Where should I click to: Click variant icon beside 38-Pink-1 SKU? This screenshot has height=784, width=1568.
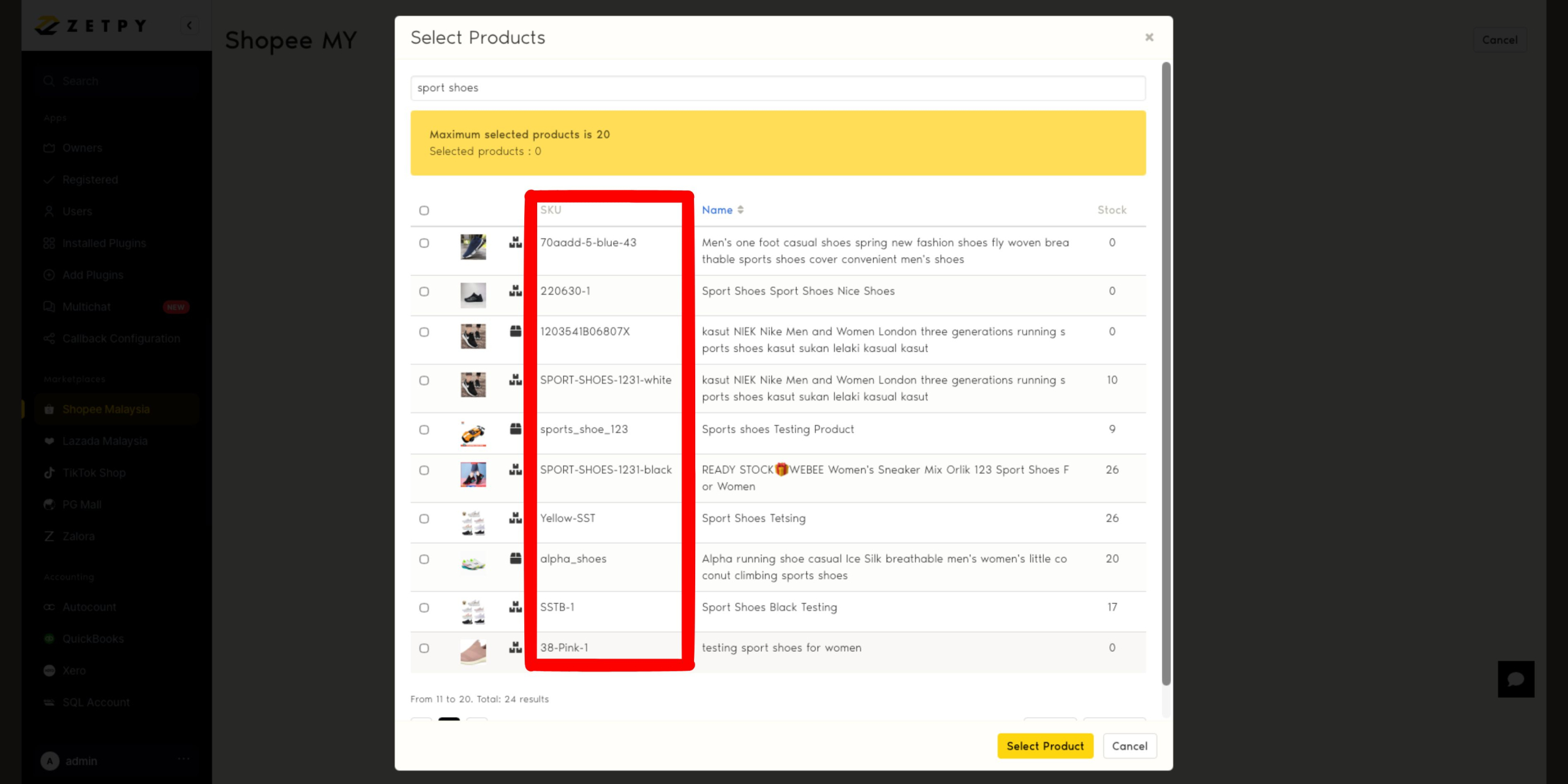(515, 647)
